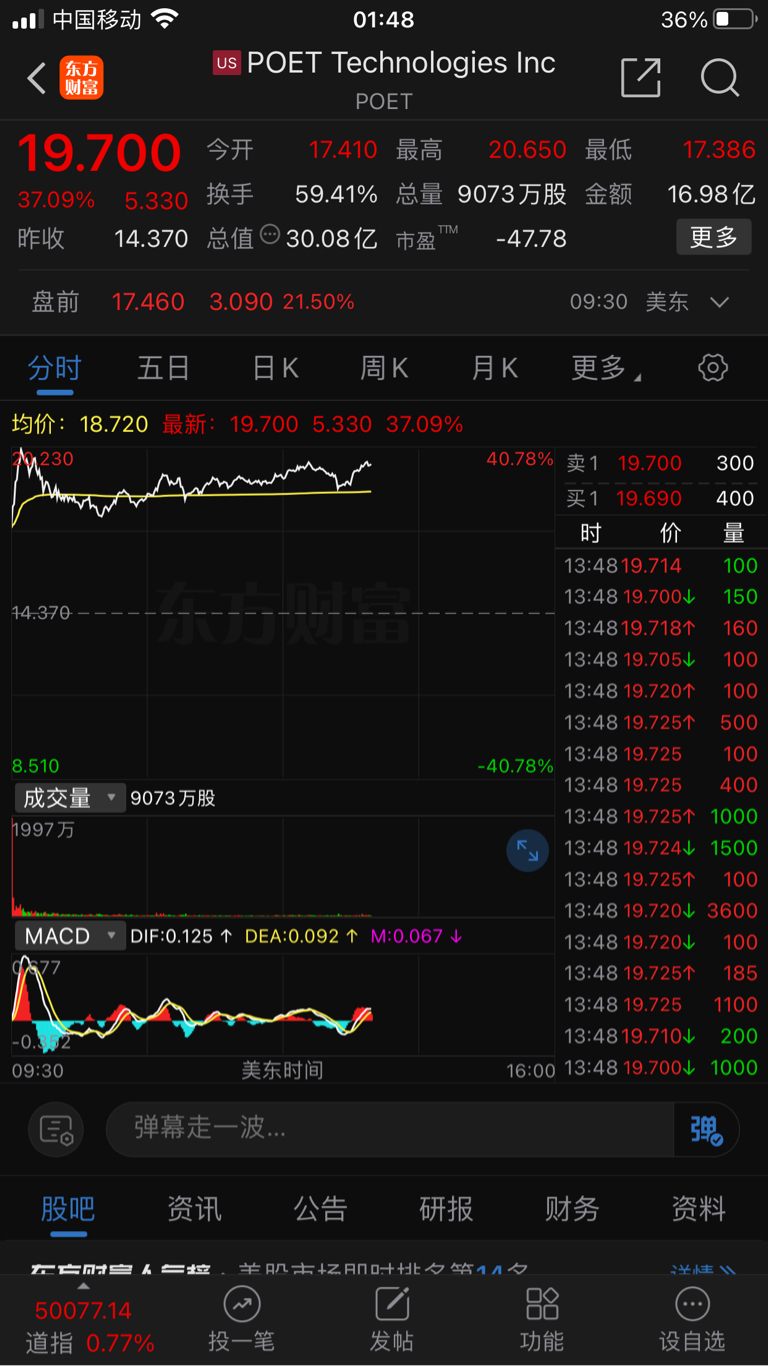Viewport: 768px width, 1366px height.
Task: Open chart settings gear icon
Action: [x=712, y=368]
